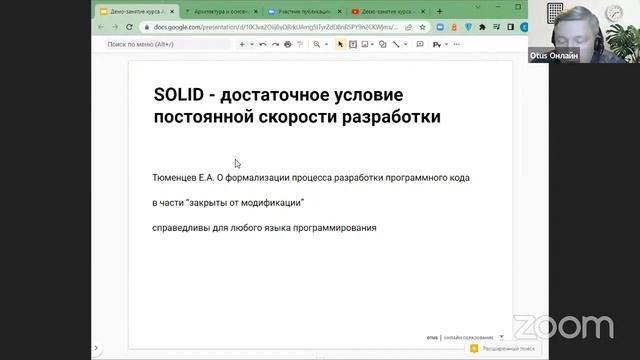The height and width of the screenshot is (360, 640).
Task: Click the line starting 'Тюменцев Е.А.'
Action: pos(311,178)
